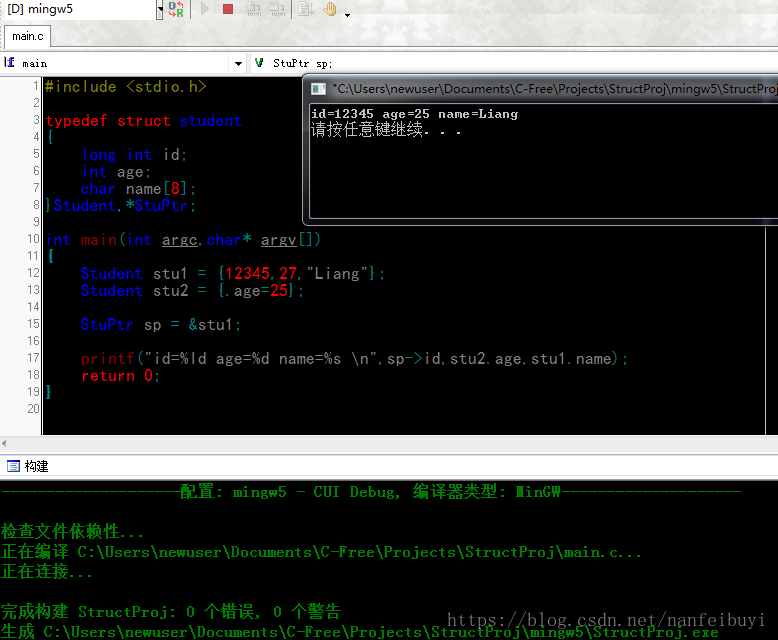
Task: Click the document with down arrow icon
Action: click(306, 9)
